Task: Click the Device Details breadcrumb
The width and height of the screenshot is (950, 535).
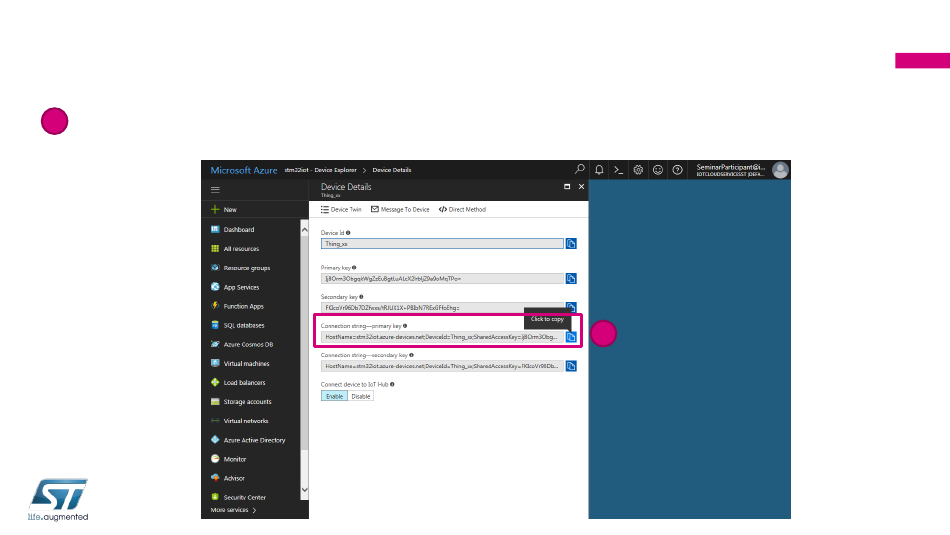Action: [391, 170]
